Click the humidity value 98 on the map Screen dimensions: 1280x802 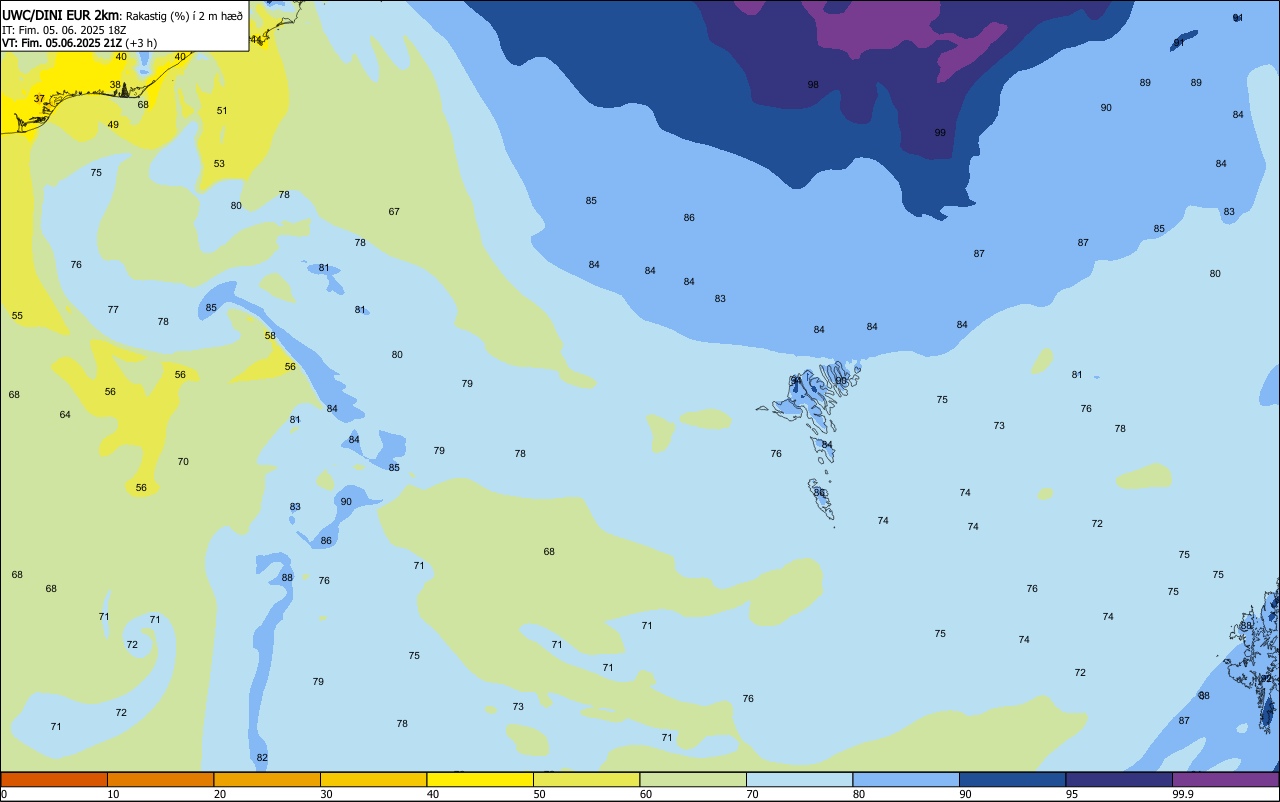pos(813,85)
